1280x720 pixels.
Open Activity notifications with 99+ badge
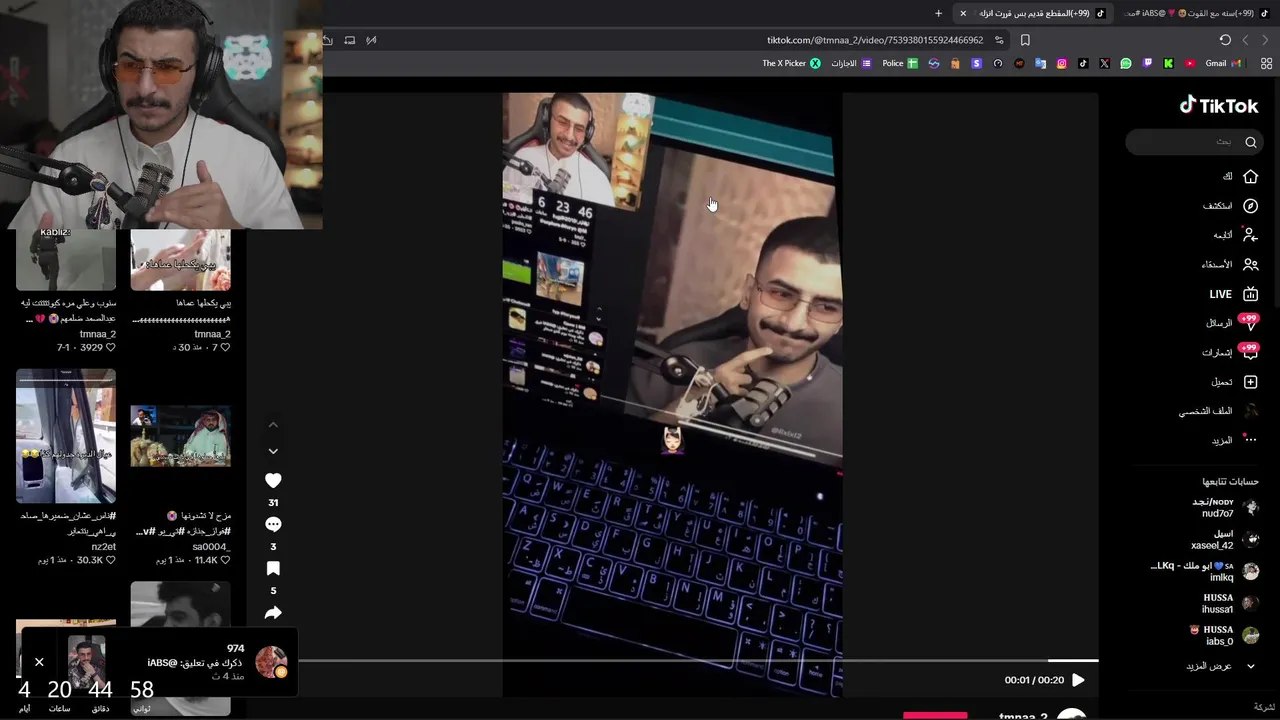(x=1249, y=352)
